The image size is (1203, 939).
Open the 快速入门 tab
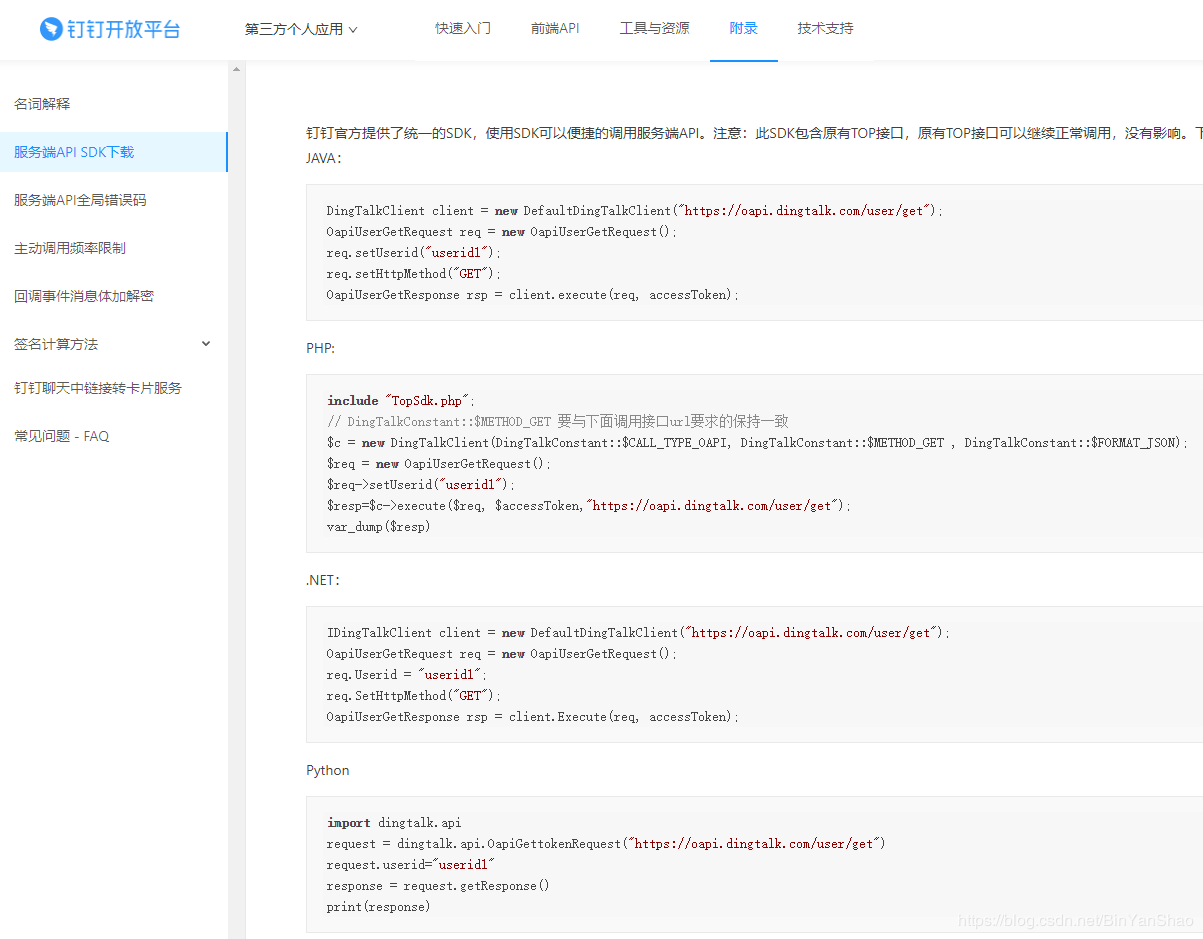(x=462, y=29)
